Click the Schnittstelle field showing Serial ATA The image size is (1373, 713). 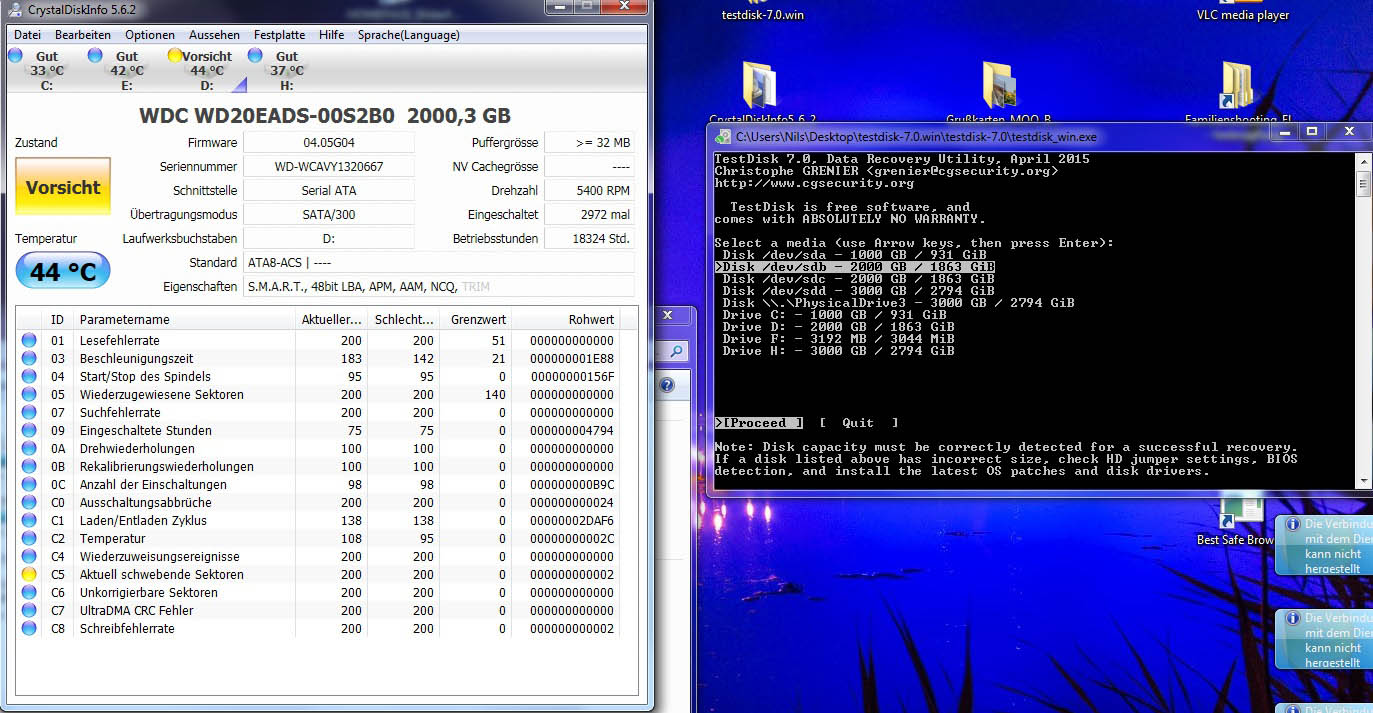click(329, 191)
